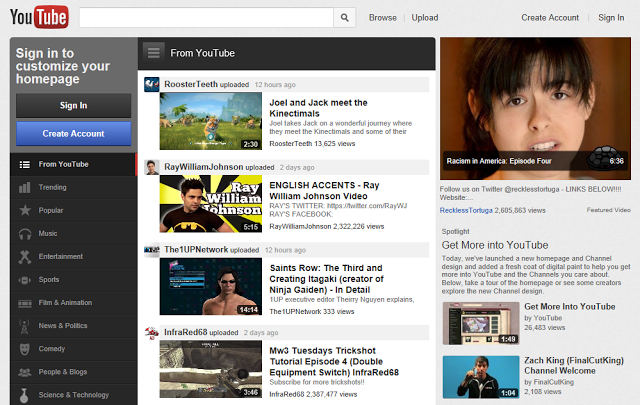Click the Trending bar chart icon

(24, 187)
